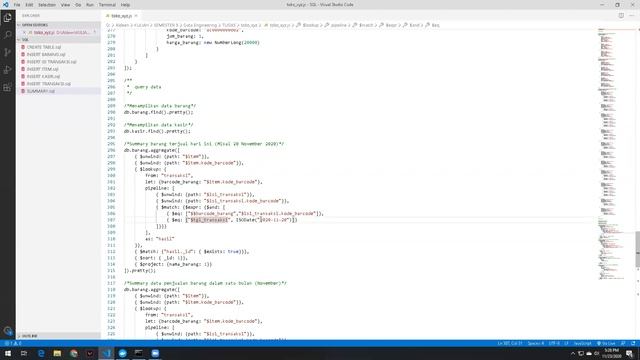Open the Explorer view in activity bar
The height and width of the screenshot is (360, 640).
coord(7,18)
